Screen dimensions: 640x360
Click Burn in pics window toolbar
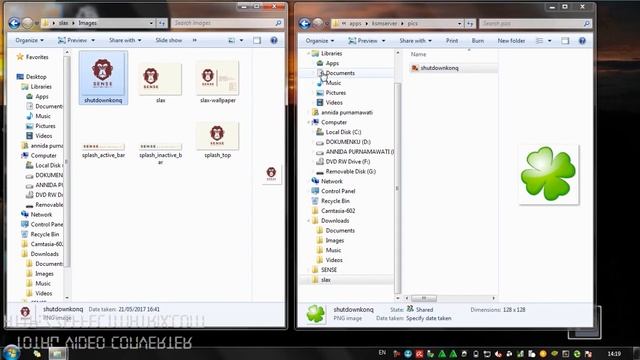click(478, 41)
